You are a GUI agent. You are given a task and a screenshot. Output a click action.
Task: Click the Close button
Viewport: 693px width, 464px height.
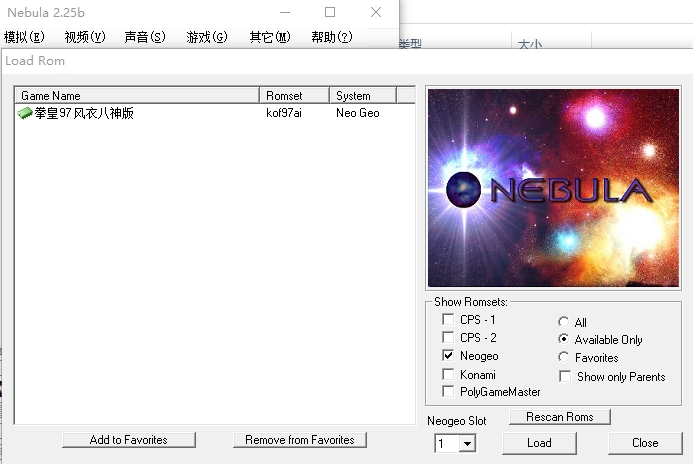[645, 443]
